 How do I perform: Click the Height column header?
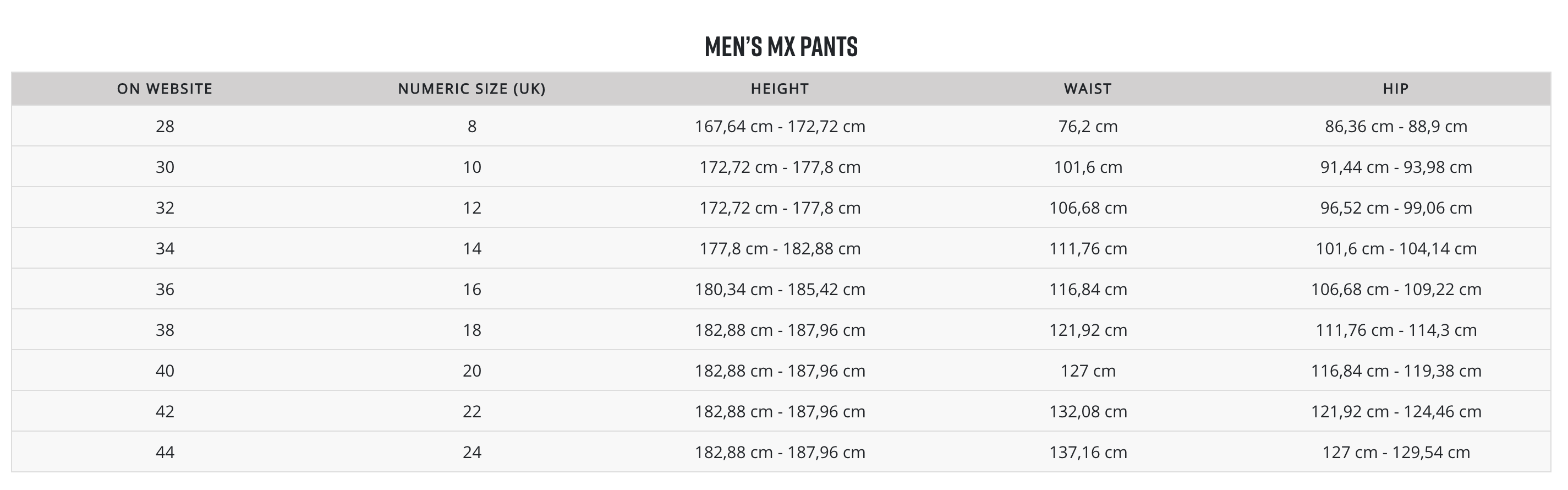780,89
